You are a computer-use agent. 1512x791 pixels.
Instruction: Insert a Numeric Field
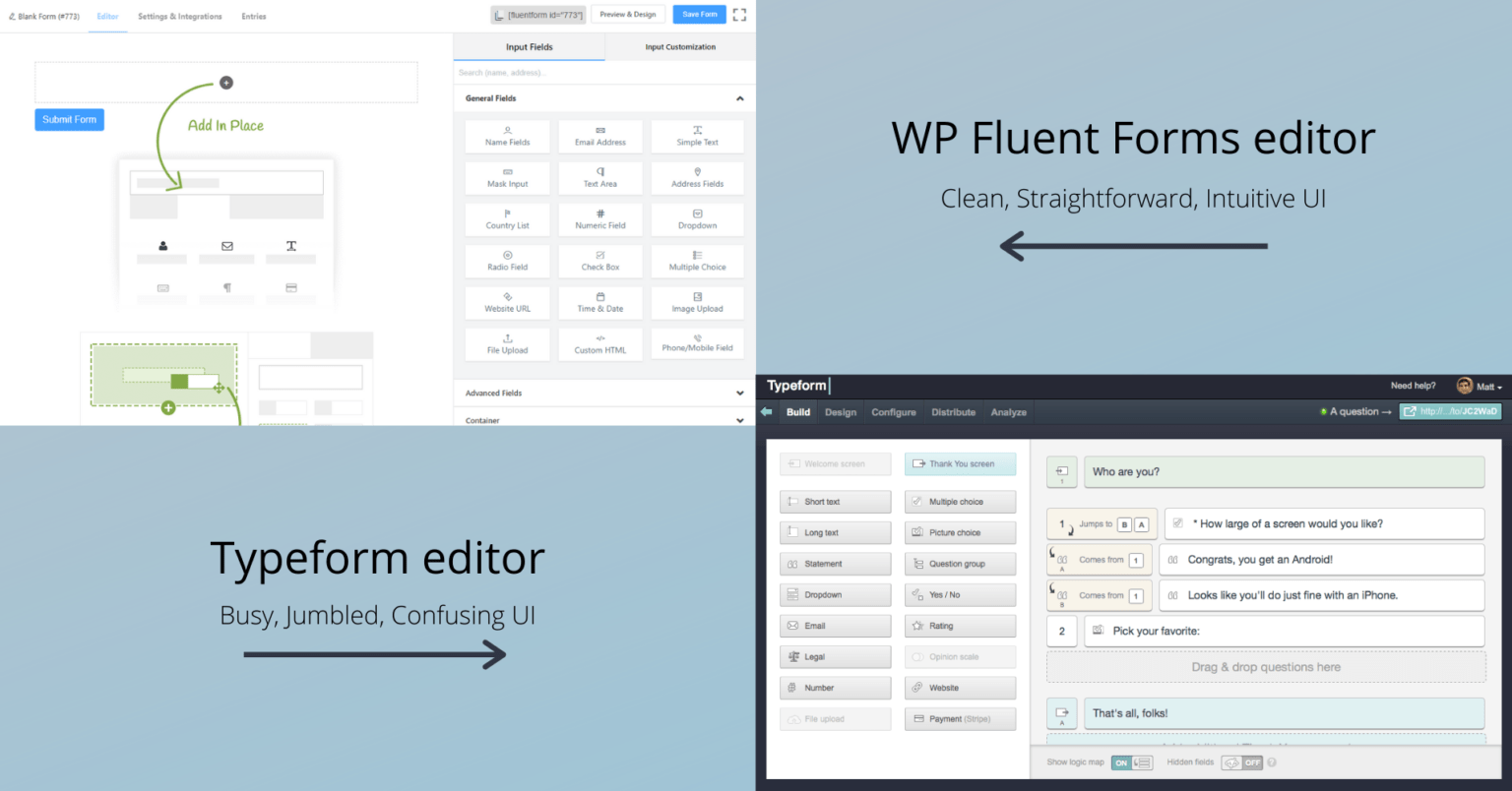[600, 219]
